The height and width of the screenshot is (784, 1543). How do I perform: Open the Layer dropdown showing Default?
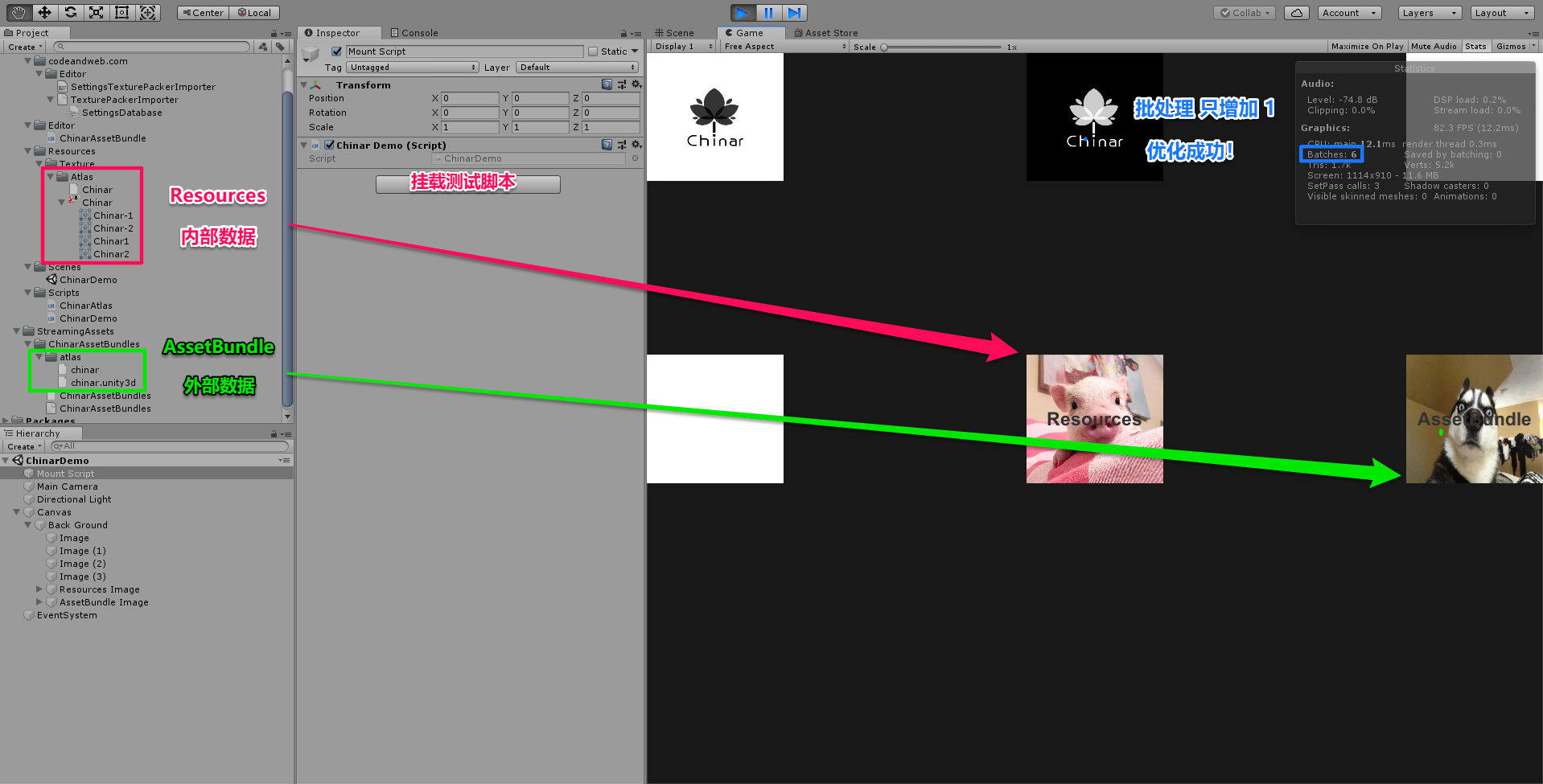[578, 68]
